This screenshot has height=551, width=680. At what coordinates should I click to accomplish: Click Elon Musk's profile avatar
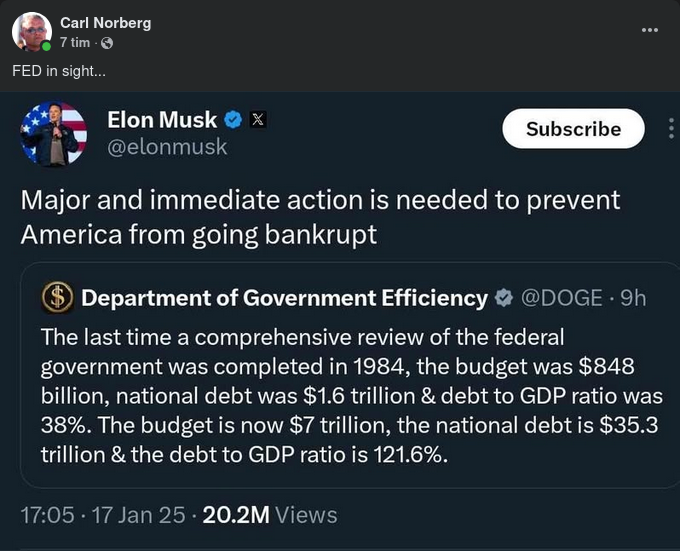54,134
